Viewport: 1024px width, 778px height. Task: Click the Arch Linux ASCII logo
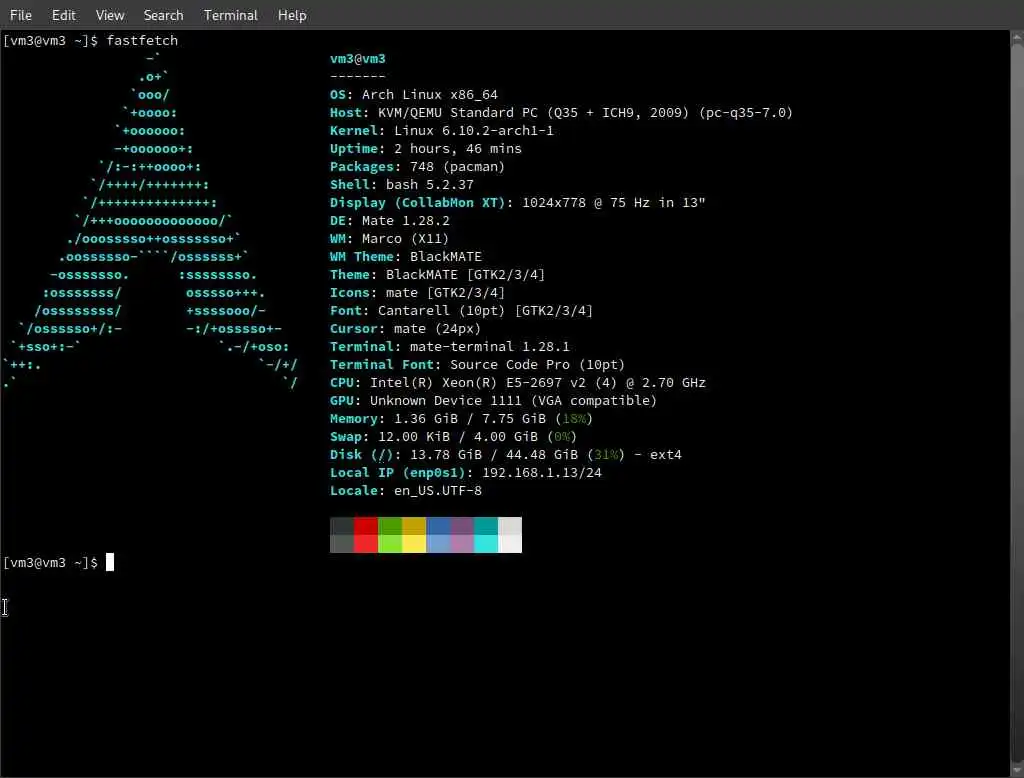tap(151, 221)
